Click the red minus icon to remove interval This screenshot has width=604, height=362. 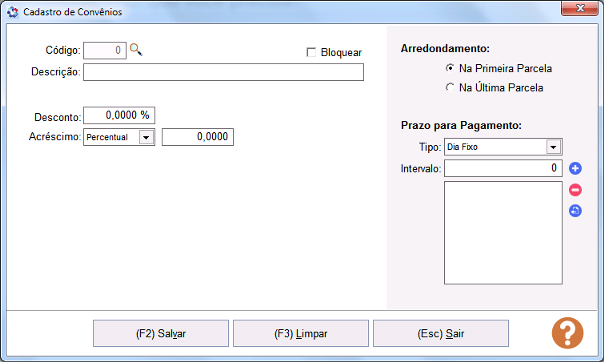point(575,190)
